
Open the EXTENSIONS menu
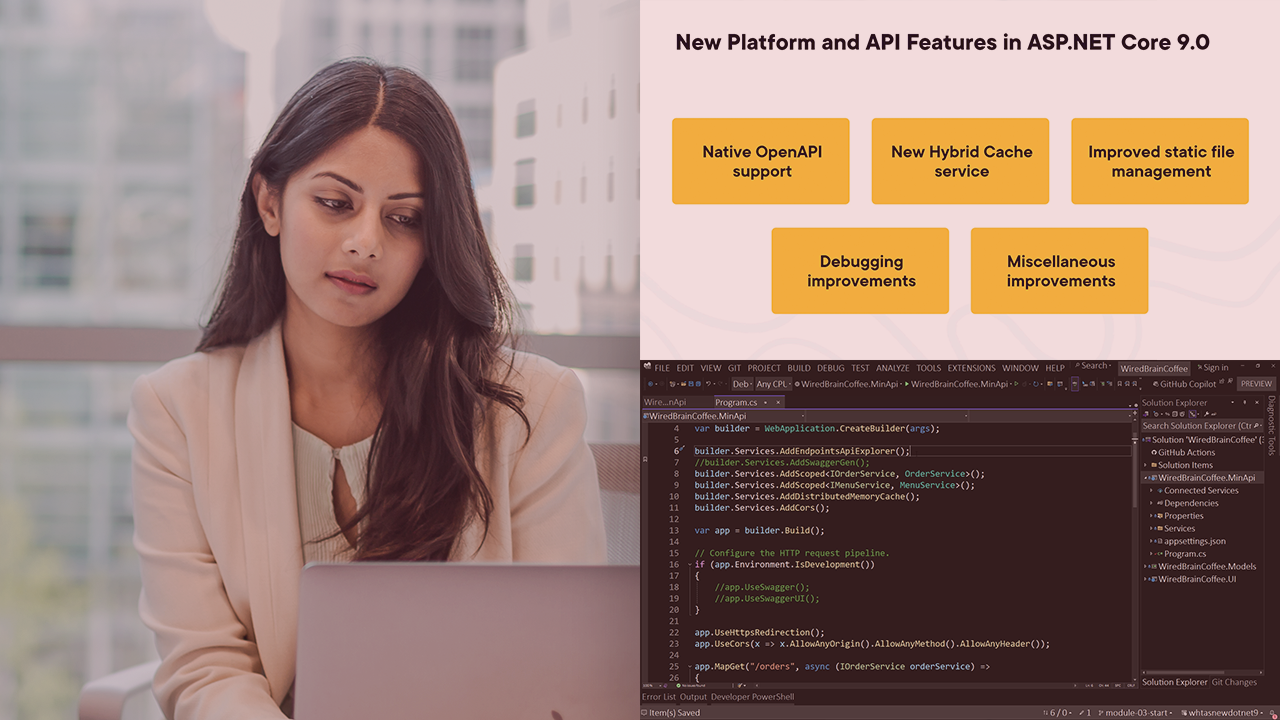(x=971, y=368)
